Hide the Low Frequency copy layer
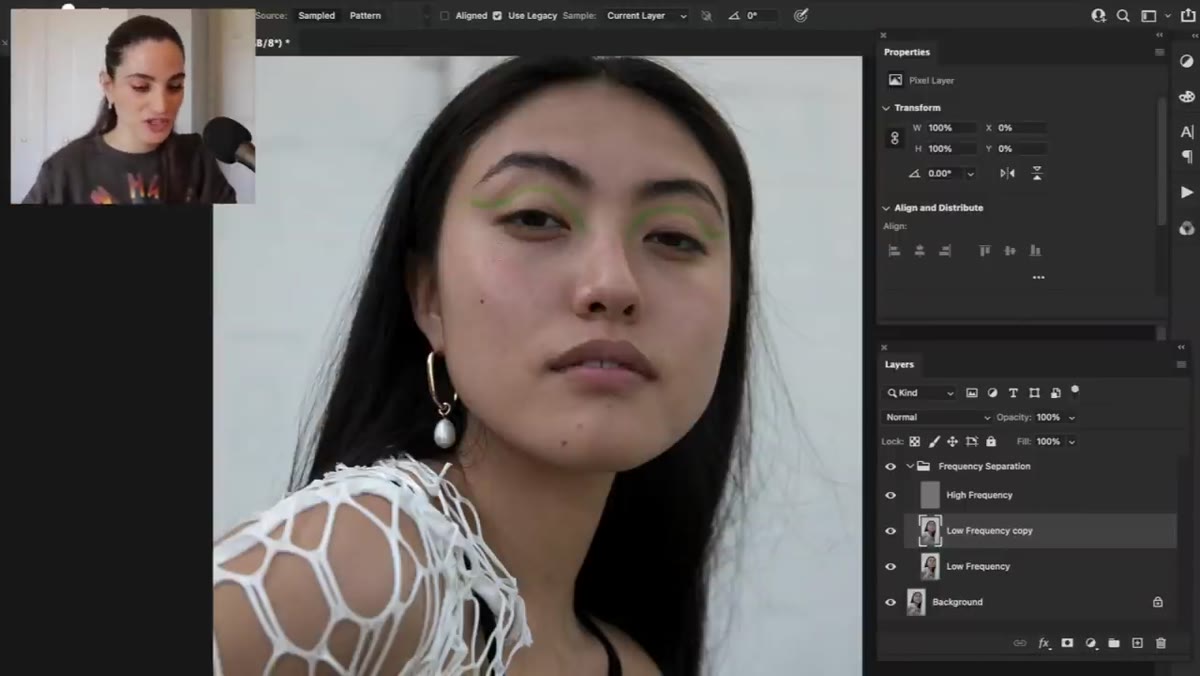Viewport: 1200px width, 676px height. (x=891, y=531)
